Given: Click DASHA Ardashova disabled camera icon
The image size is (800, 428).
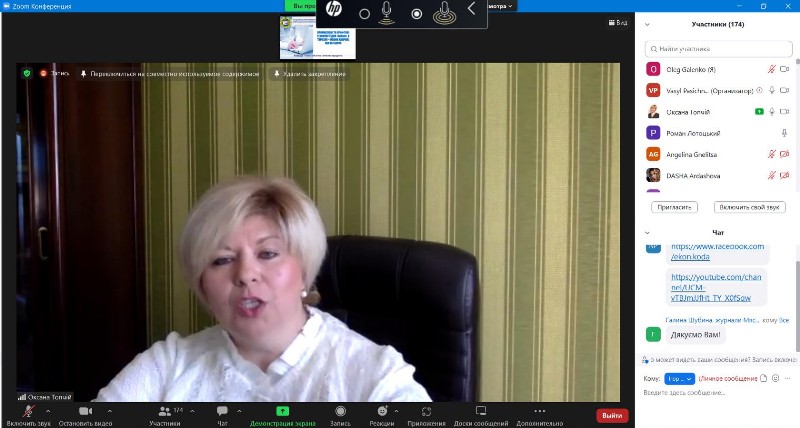Looking at the screenshot, I should (x=785, y=175).
